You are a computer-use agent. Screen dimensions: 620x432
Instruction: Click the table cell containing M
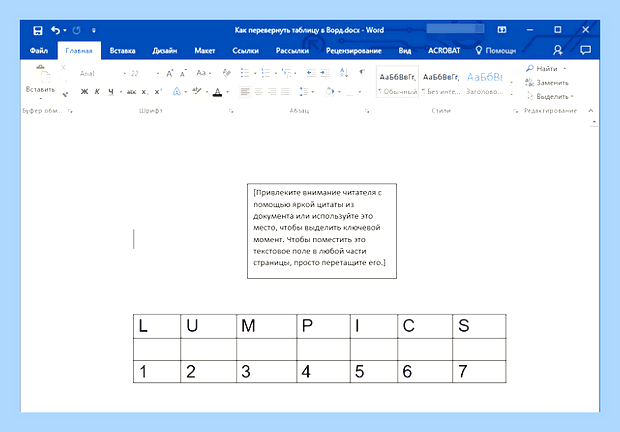pos(266,326)
